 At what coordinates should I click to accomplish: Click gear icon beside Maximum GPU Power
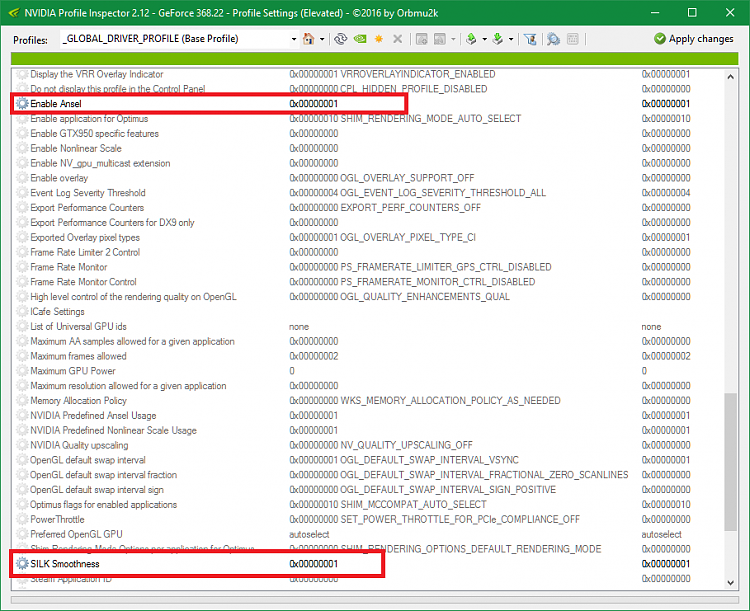(22, 371)
